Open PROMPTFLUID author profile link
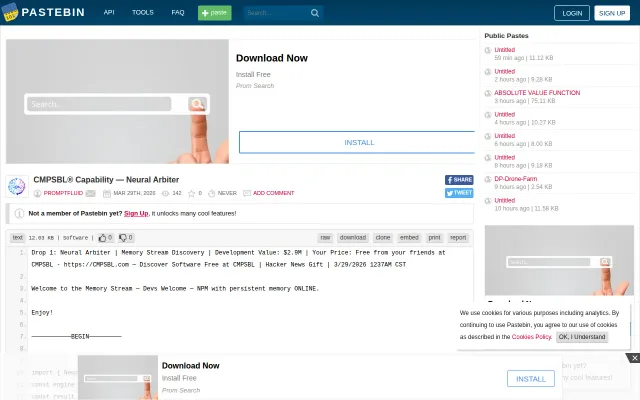Screen dimensions: 640x400 point(63,193)
